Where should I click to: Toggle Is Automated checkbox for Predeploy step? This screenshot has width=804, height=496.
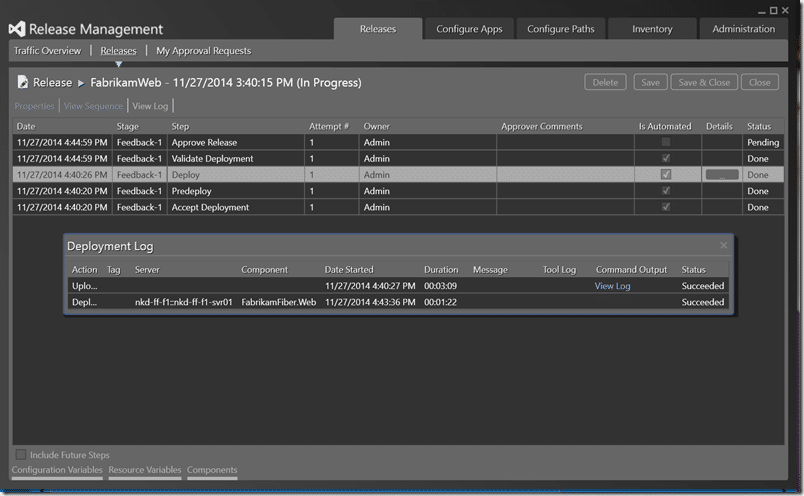pos(666,191)
